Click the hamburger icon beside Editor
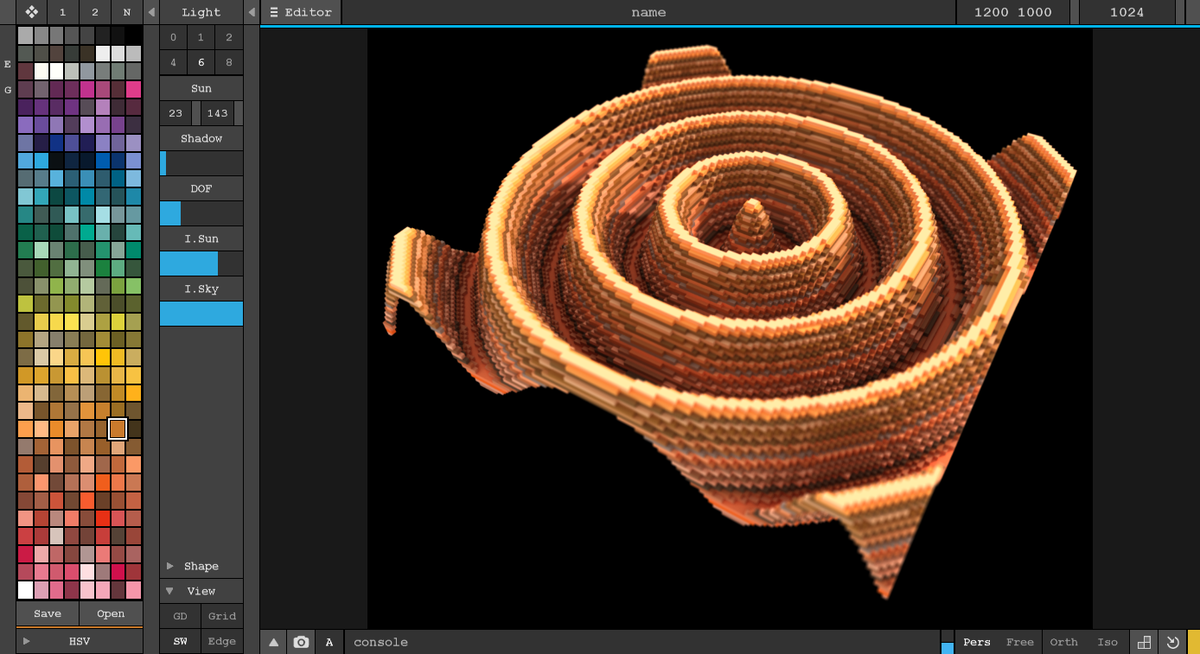 click(x=274, y=12)
